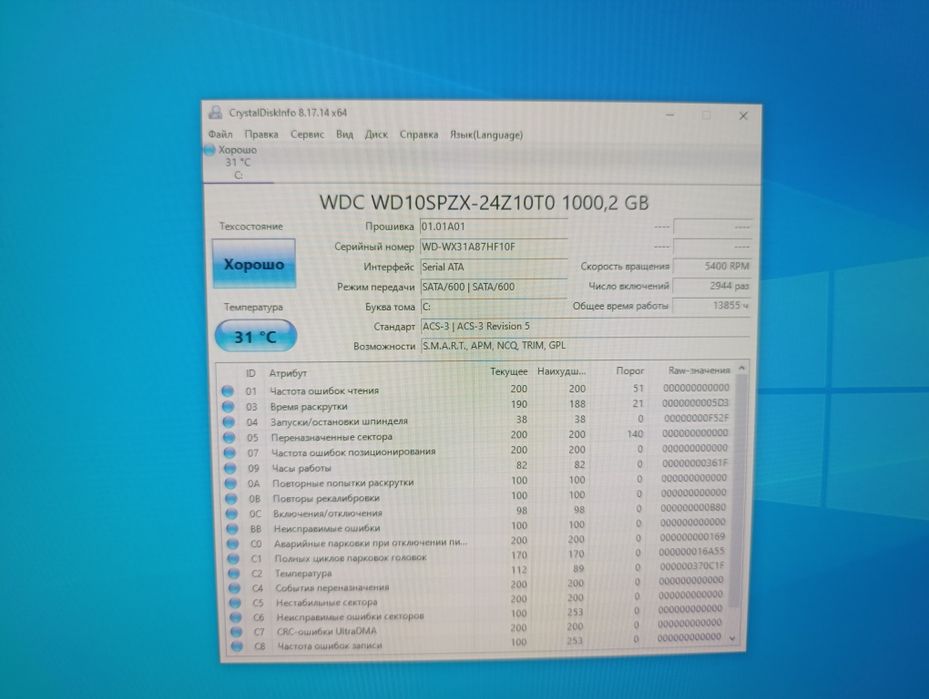Click the status icon for attribute C5
929x699 pixels.
(x=235, y=602)
